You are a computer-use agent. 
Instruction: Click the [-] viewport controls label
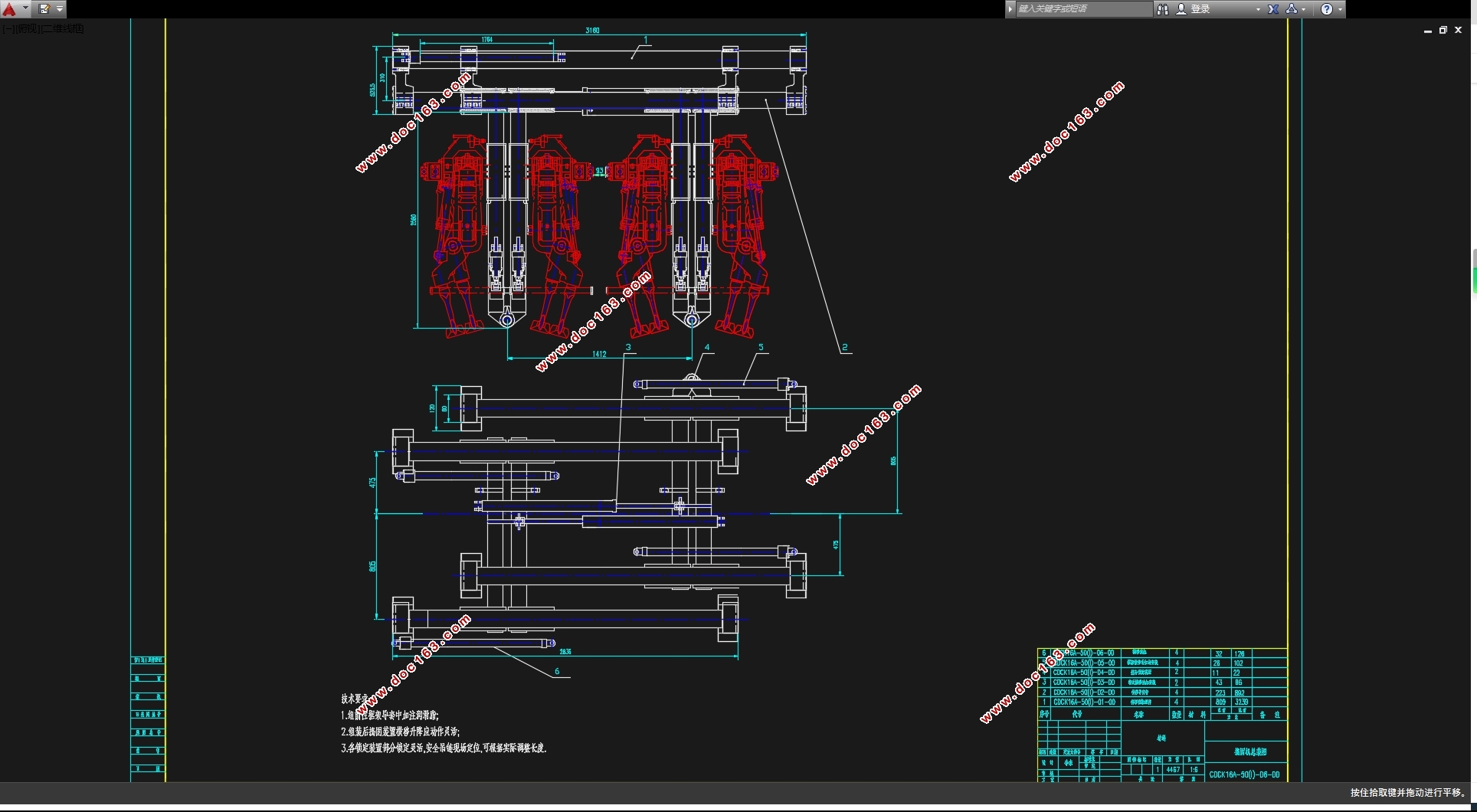(8, 28)
